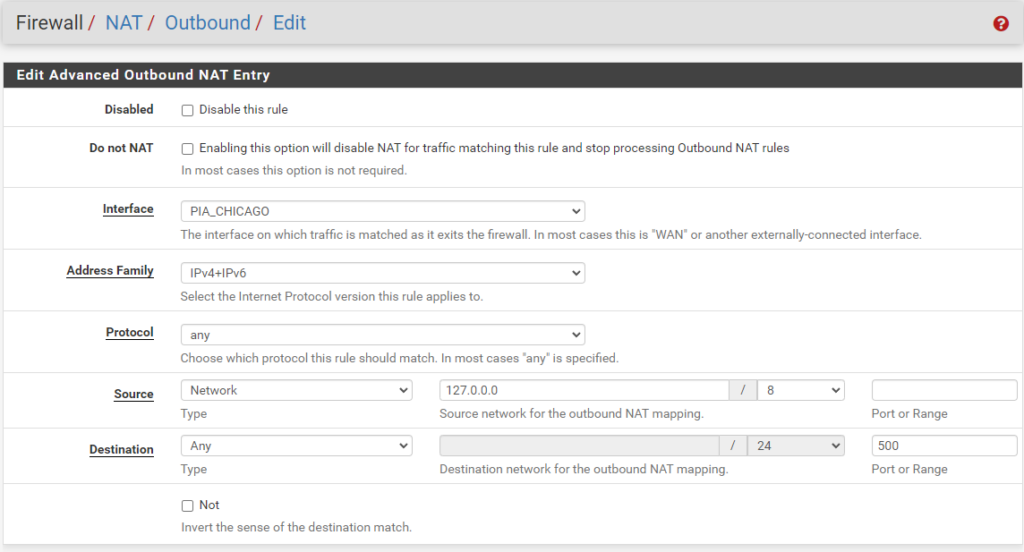Navigate to NAT breadcrumb link

[x=124, y=23]
